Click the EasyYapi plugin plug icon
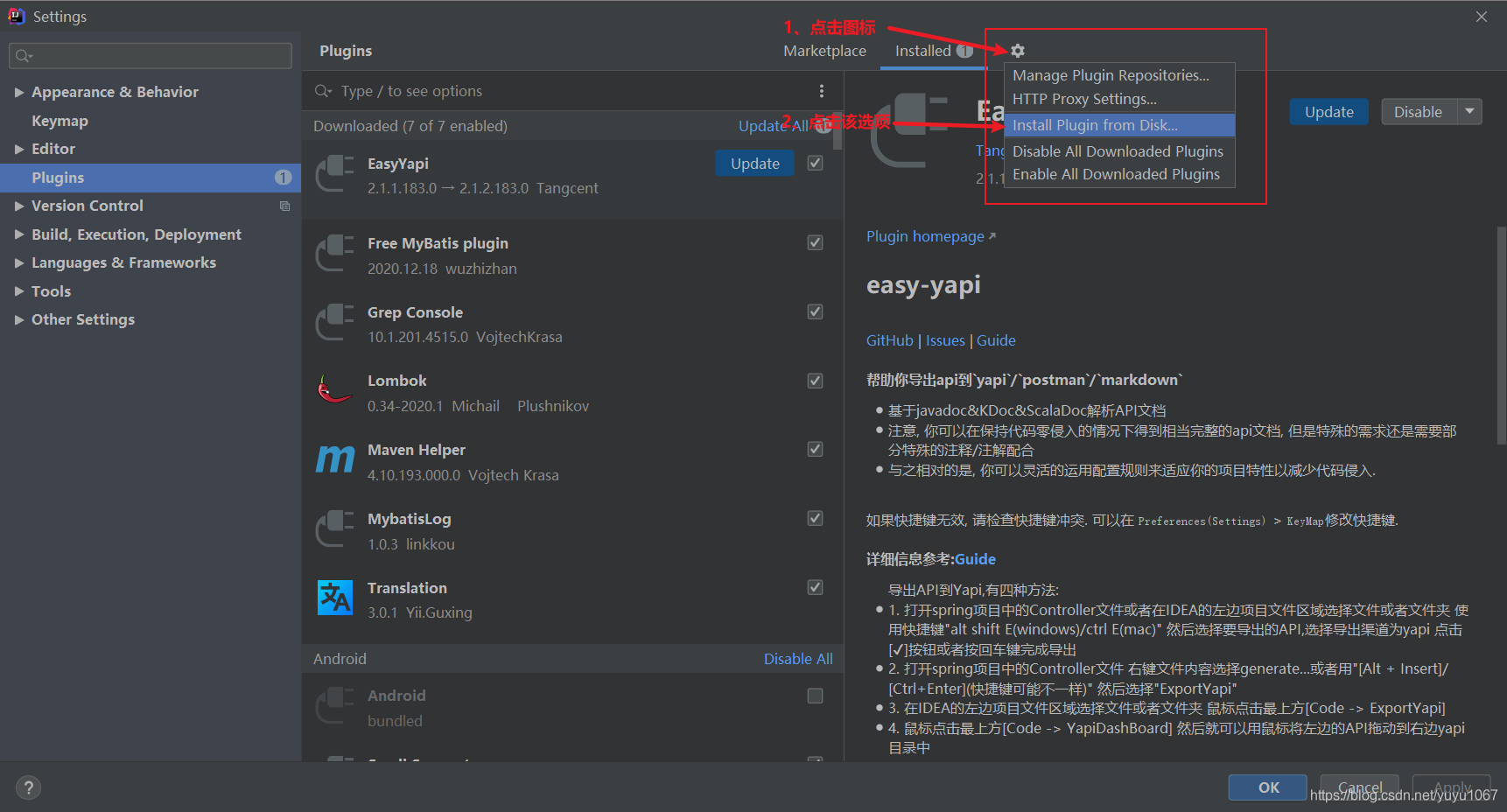This screenshot has width=1507, height=812. 333,173
